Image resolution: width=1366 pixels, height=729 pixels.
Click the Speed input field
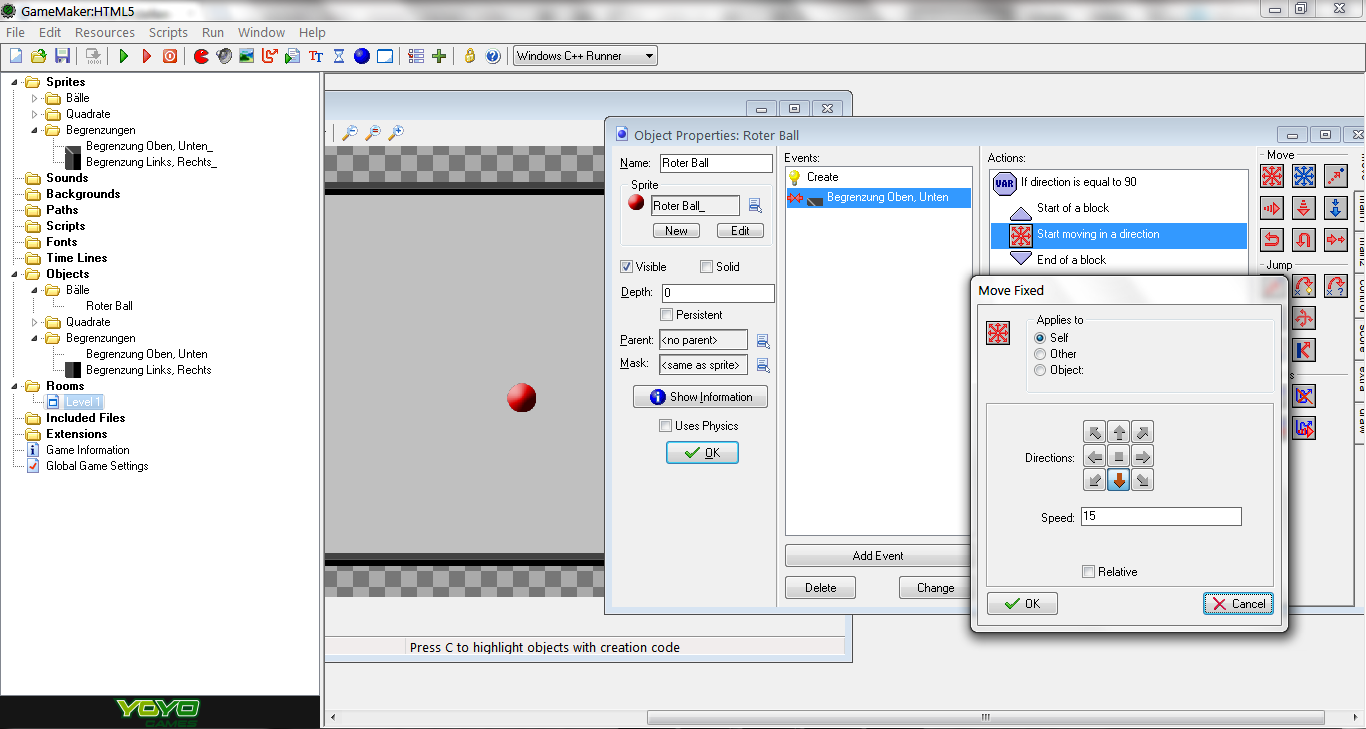click(x=1160, y=517)
